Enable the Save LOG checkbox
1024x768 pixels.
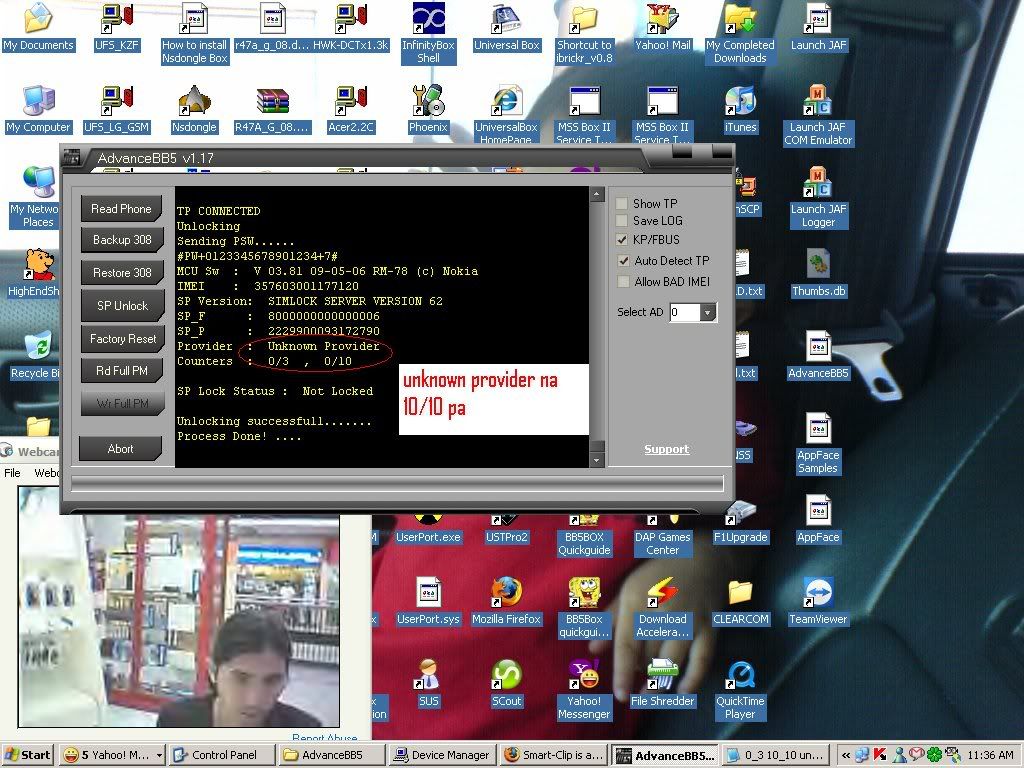tap(622, 221)
